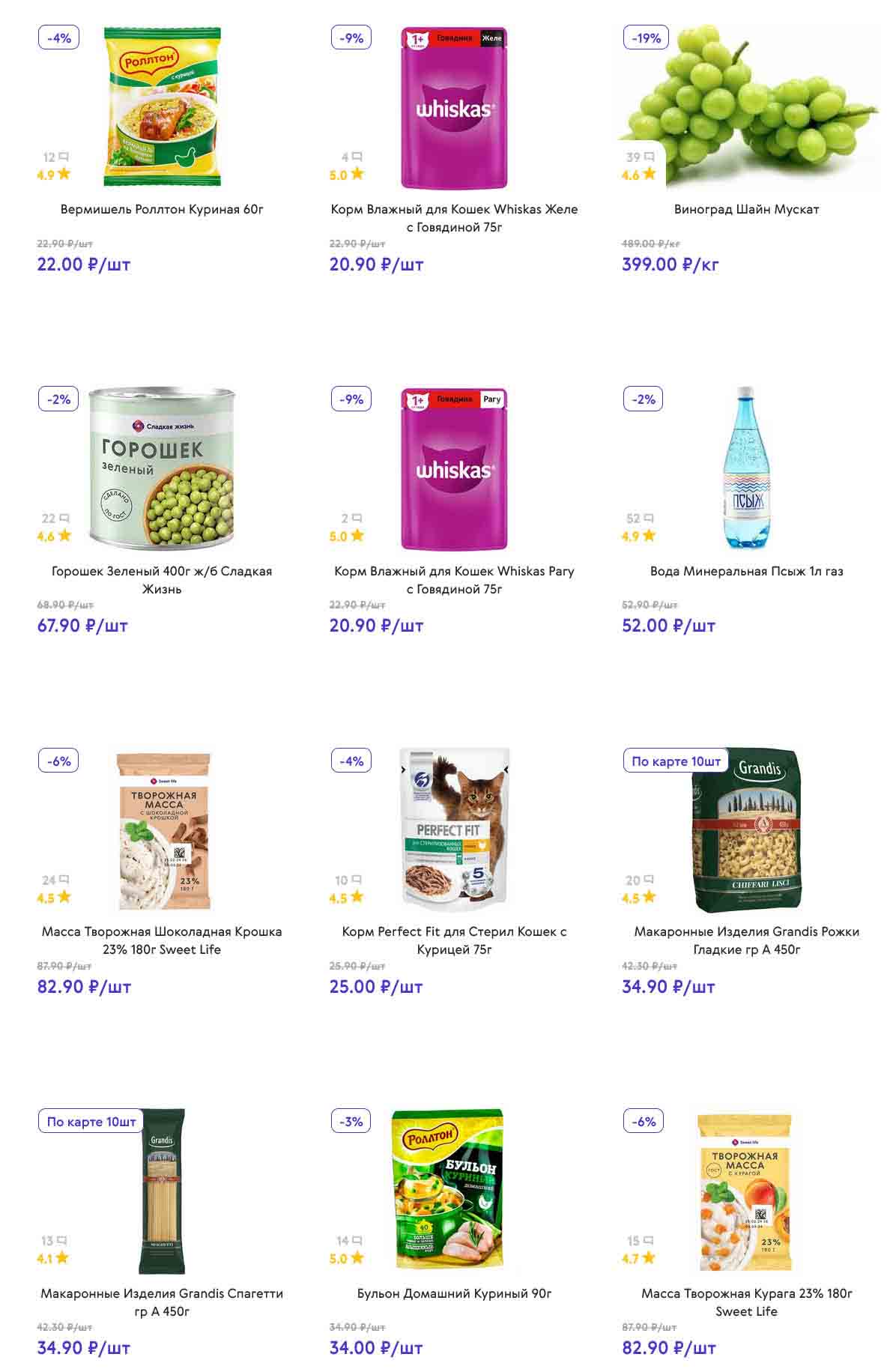Click the -19% discount badge on grapes

646,37
